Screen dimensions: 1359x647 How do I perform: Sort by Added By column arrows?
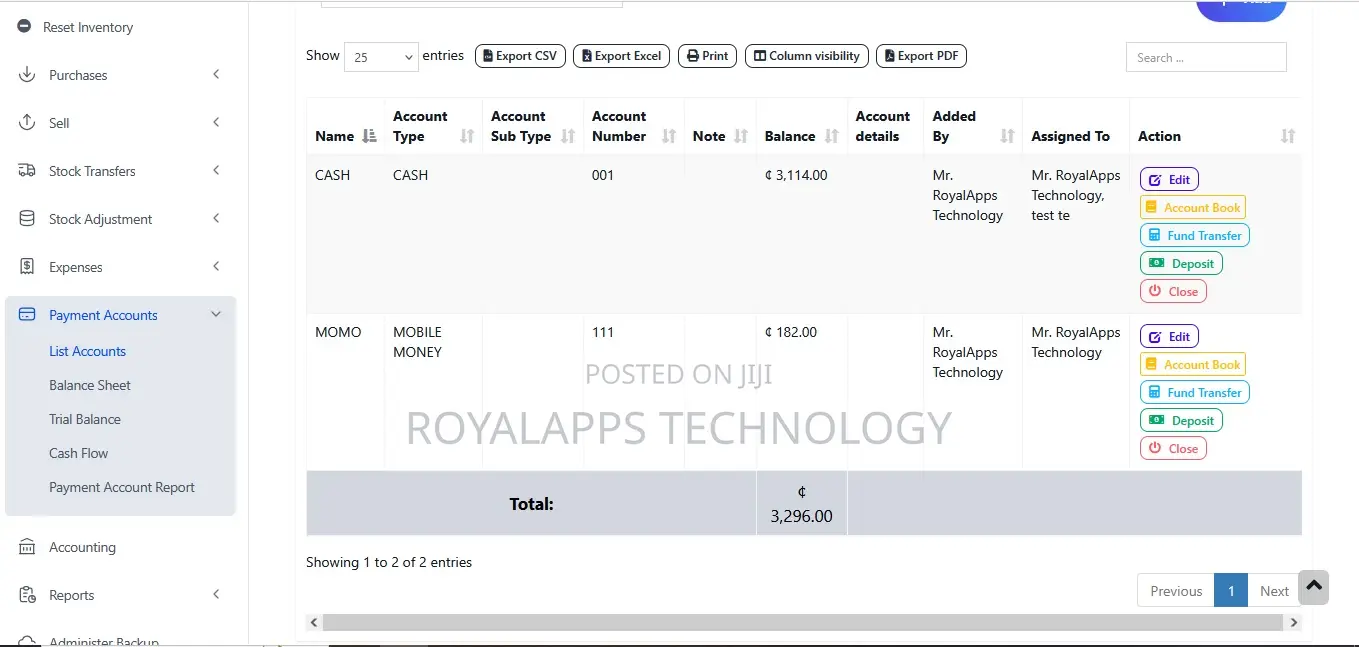click(1007, 136)
